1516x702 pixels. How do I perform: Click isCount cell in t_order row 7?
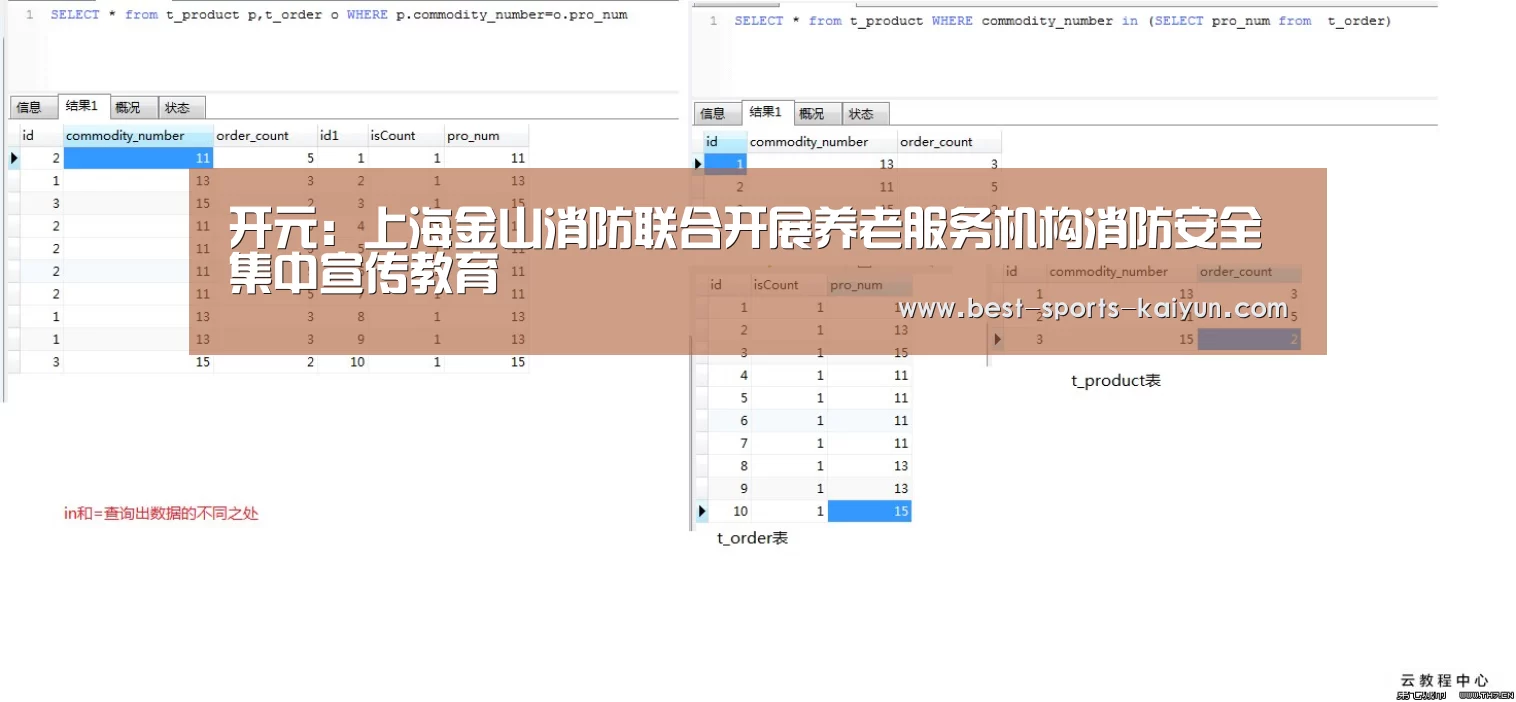(789, 443)
